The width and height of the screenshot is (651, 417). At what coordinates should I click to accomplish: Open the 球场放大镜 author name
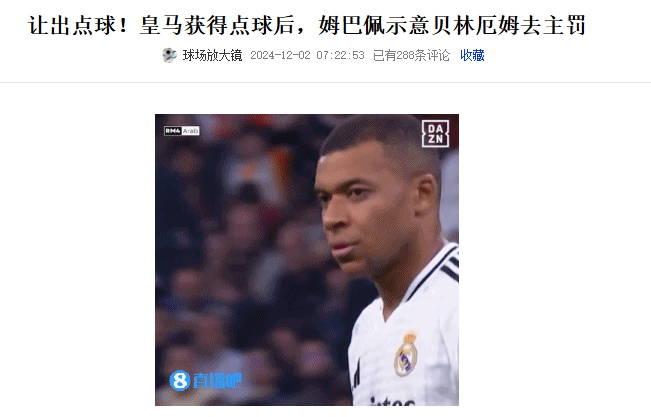pyautogui.click(x=212, y=55)
